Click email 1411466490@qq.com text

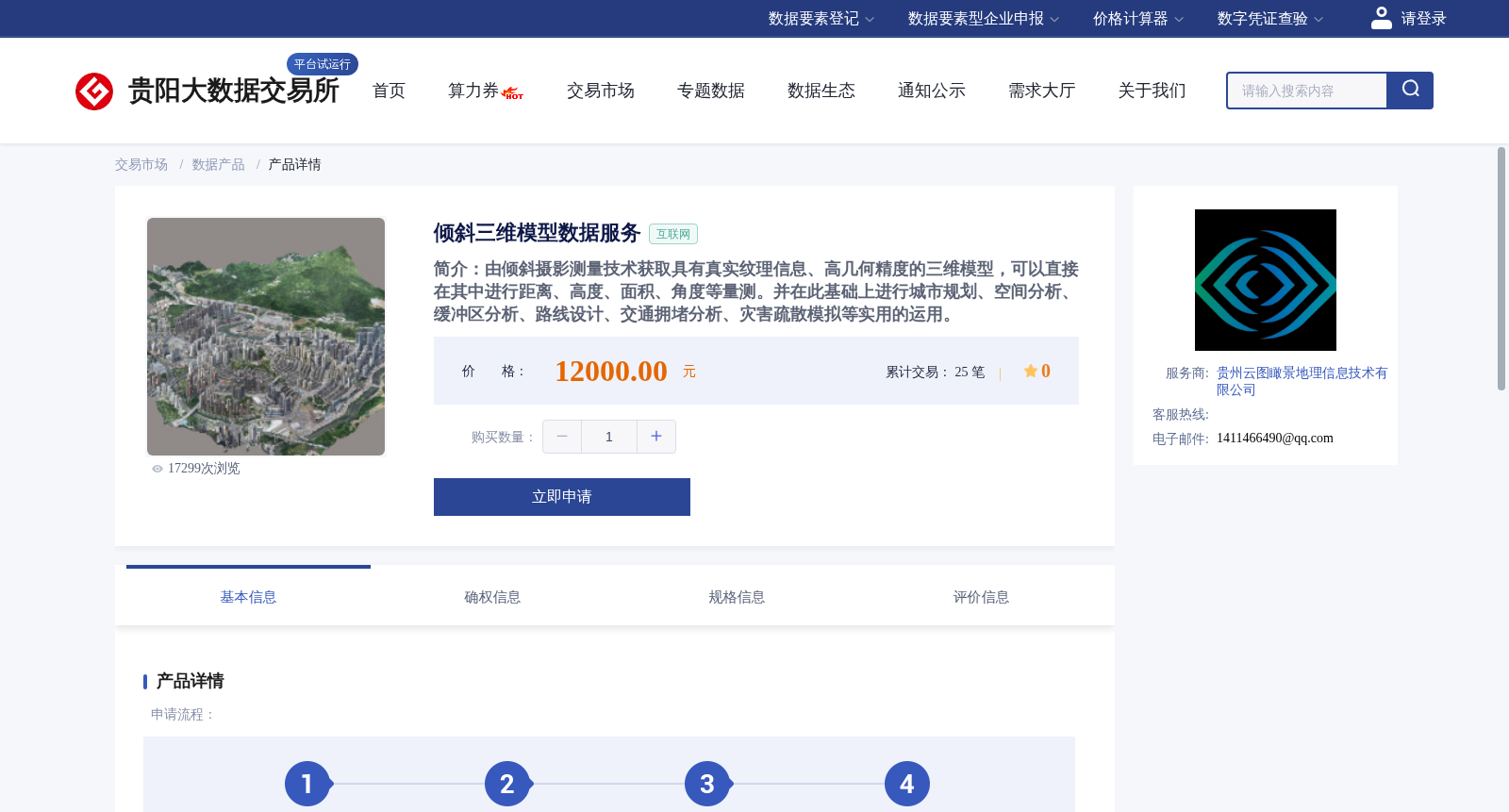click(1275, 439)
